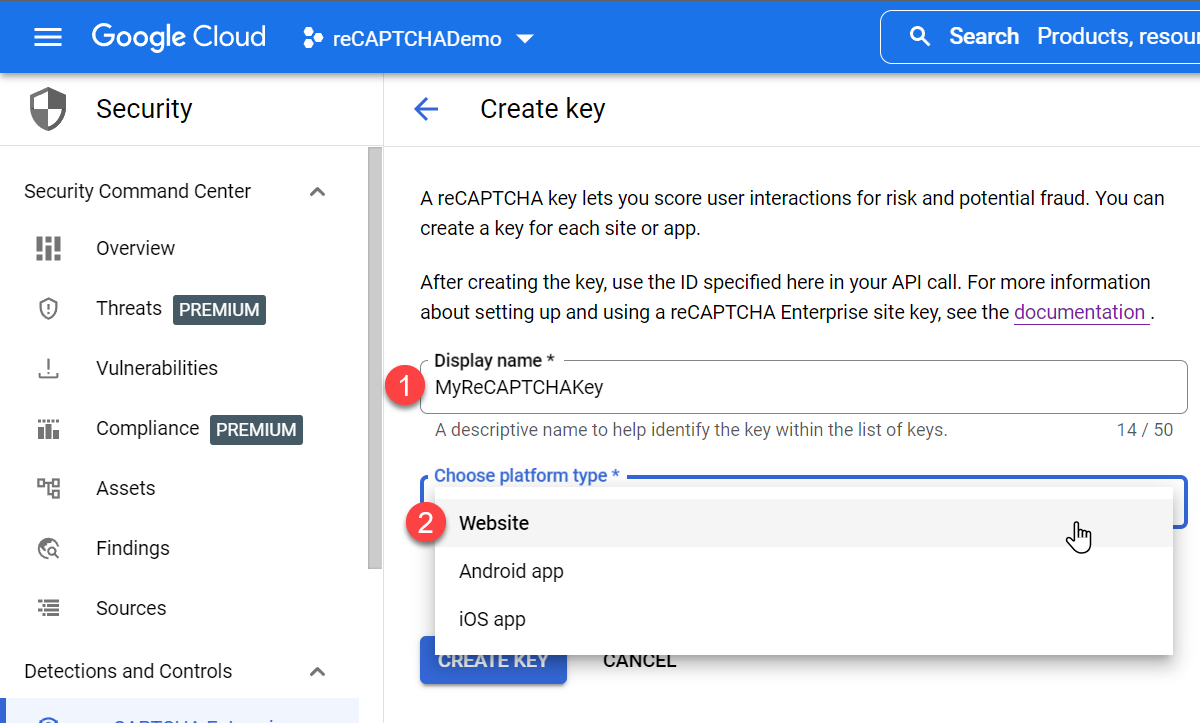The height and width of the screenshot is (723, 1200).
Task: Open Threats in the sidebar
Action: click(128, 308)
